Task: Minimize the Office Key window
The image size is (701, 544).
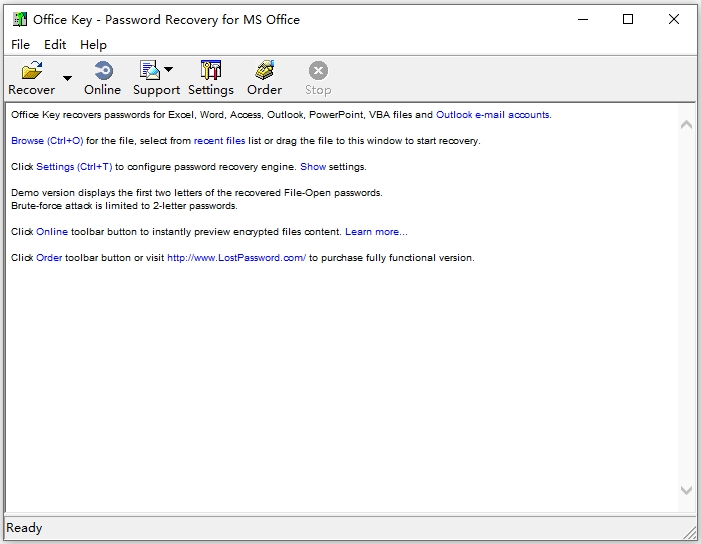Action: 583,19
